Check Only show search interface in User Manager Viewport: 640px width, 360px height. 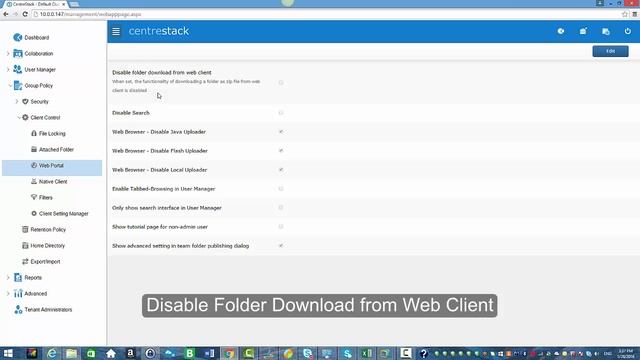[x=281, y=208]
